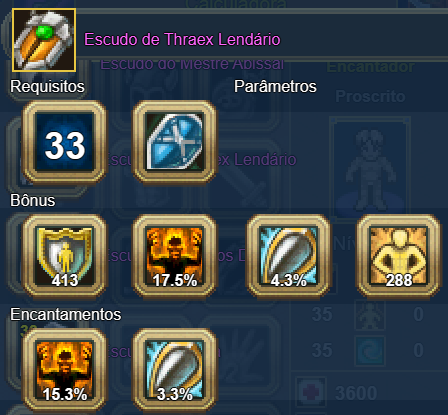The width and height of the screenshot is (448, 415).
Task: Click the dimmed red cross health icon
Action: (x=310, y=392)
